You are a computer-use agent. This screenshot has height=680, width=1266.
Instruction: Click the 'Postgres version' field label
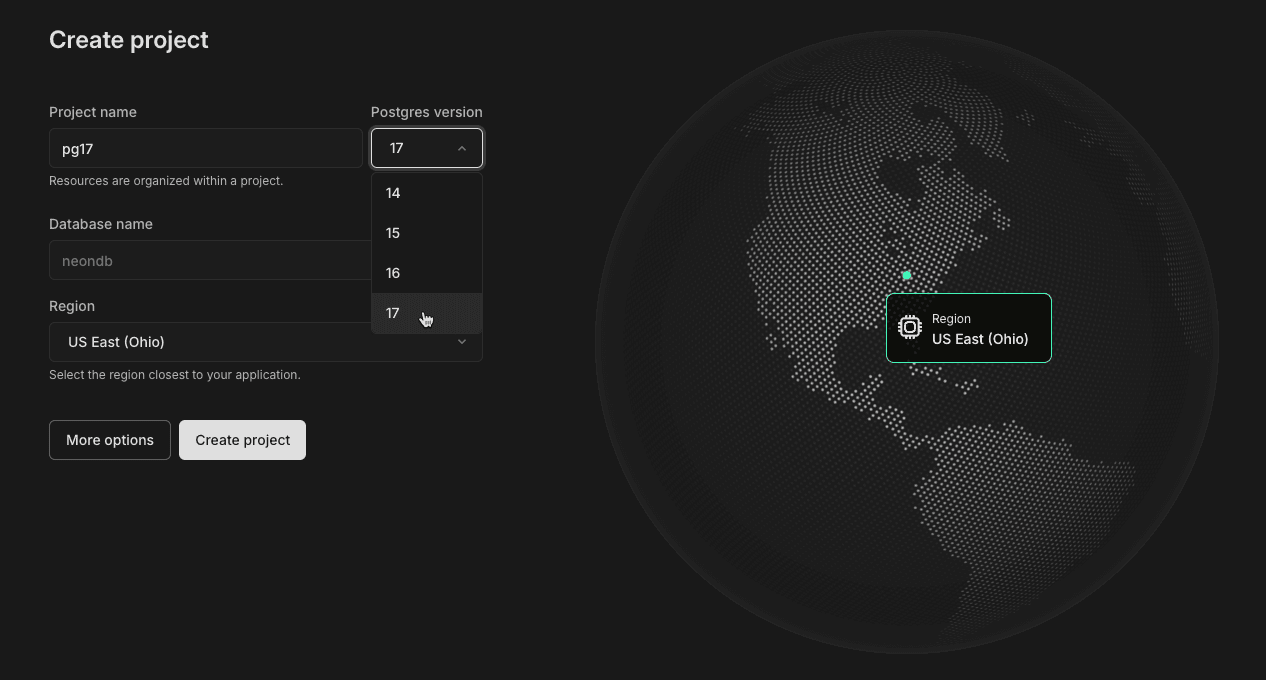426,112
